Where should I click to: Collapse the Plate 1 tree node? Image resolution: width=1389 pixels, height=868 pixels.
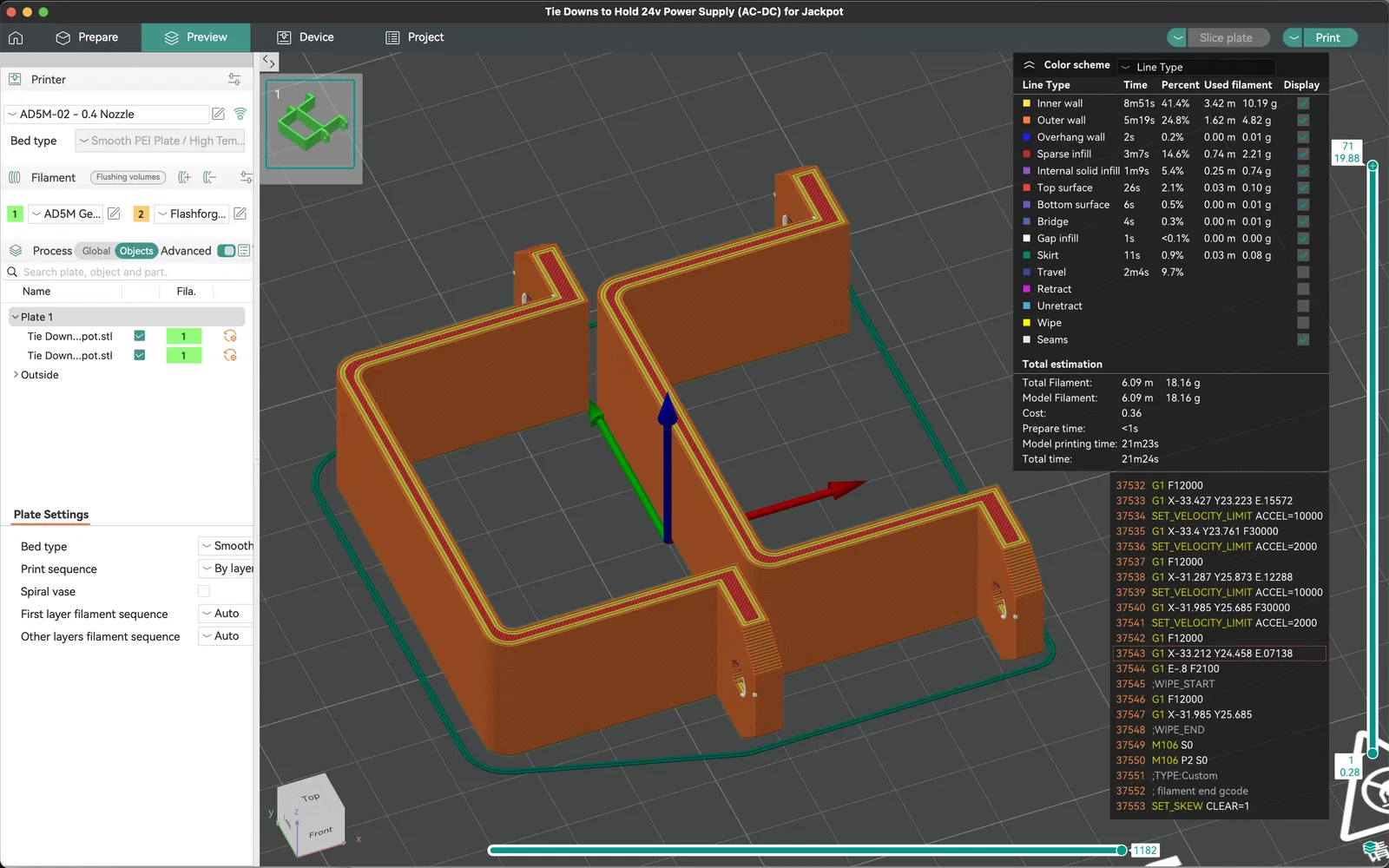pyautogui.click(x=15, y=317)
